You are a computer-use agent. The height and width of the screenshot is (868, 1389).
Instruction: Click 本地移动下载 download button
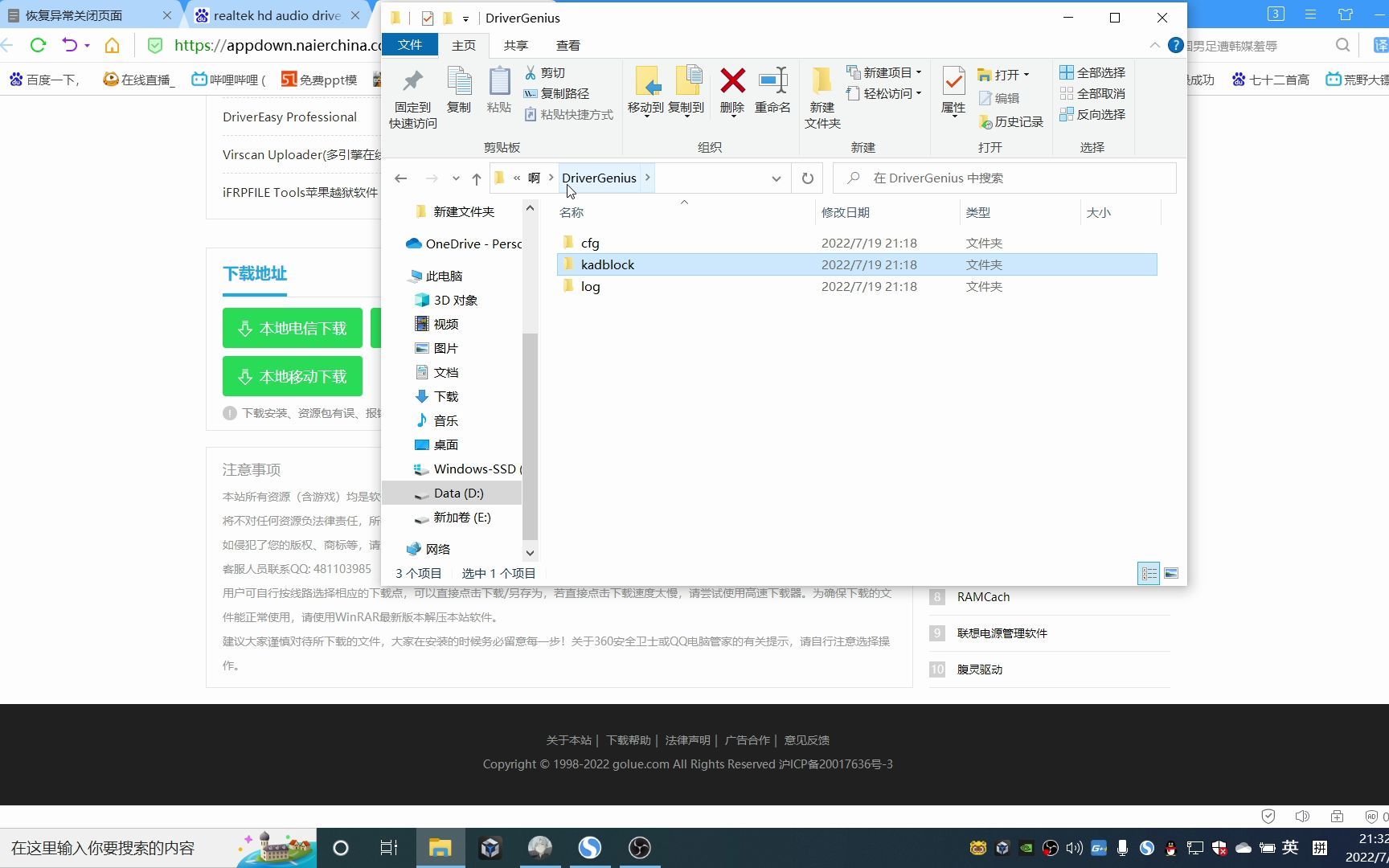click(x=293, y=376)
